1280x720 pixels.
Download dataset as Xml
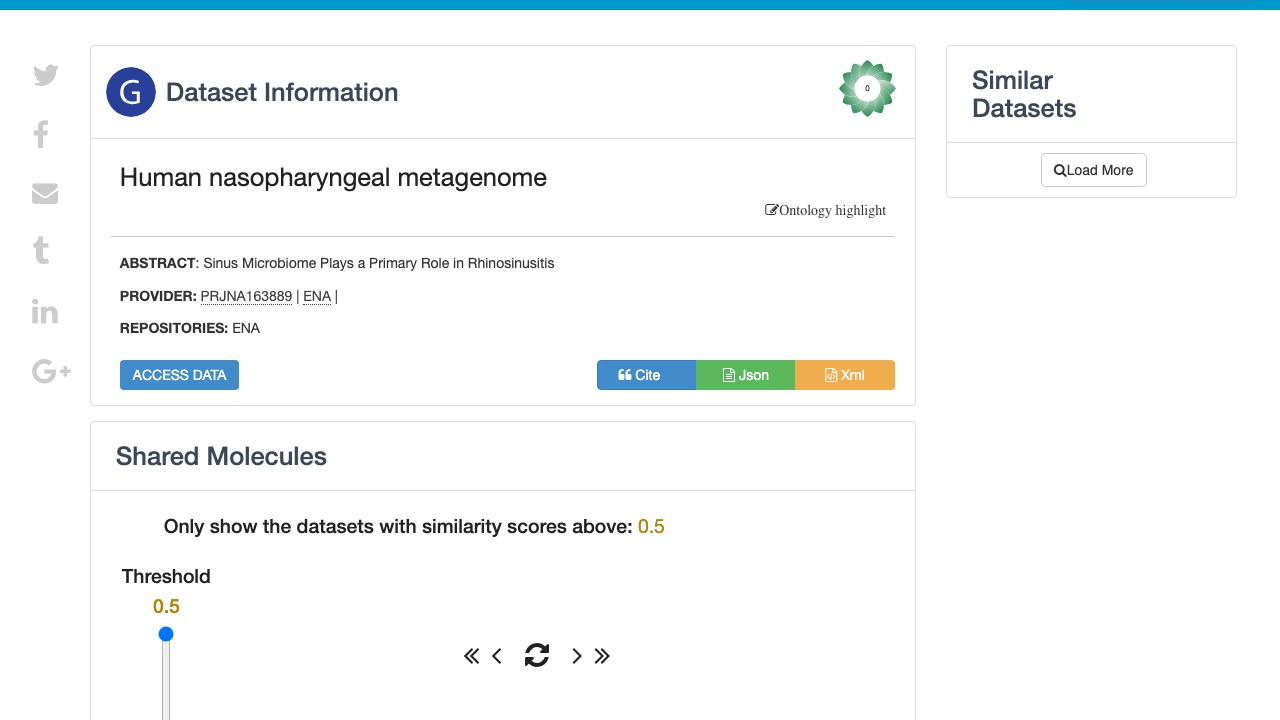pyautogui.click(x=845, y=375)
